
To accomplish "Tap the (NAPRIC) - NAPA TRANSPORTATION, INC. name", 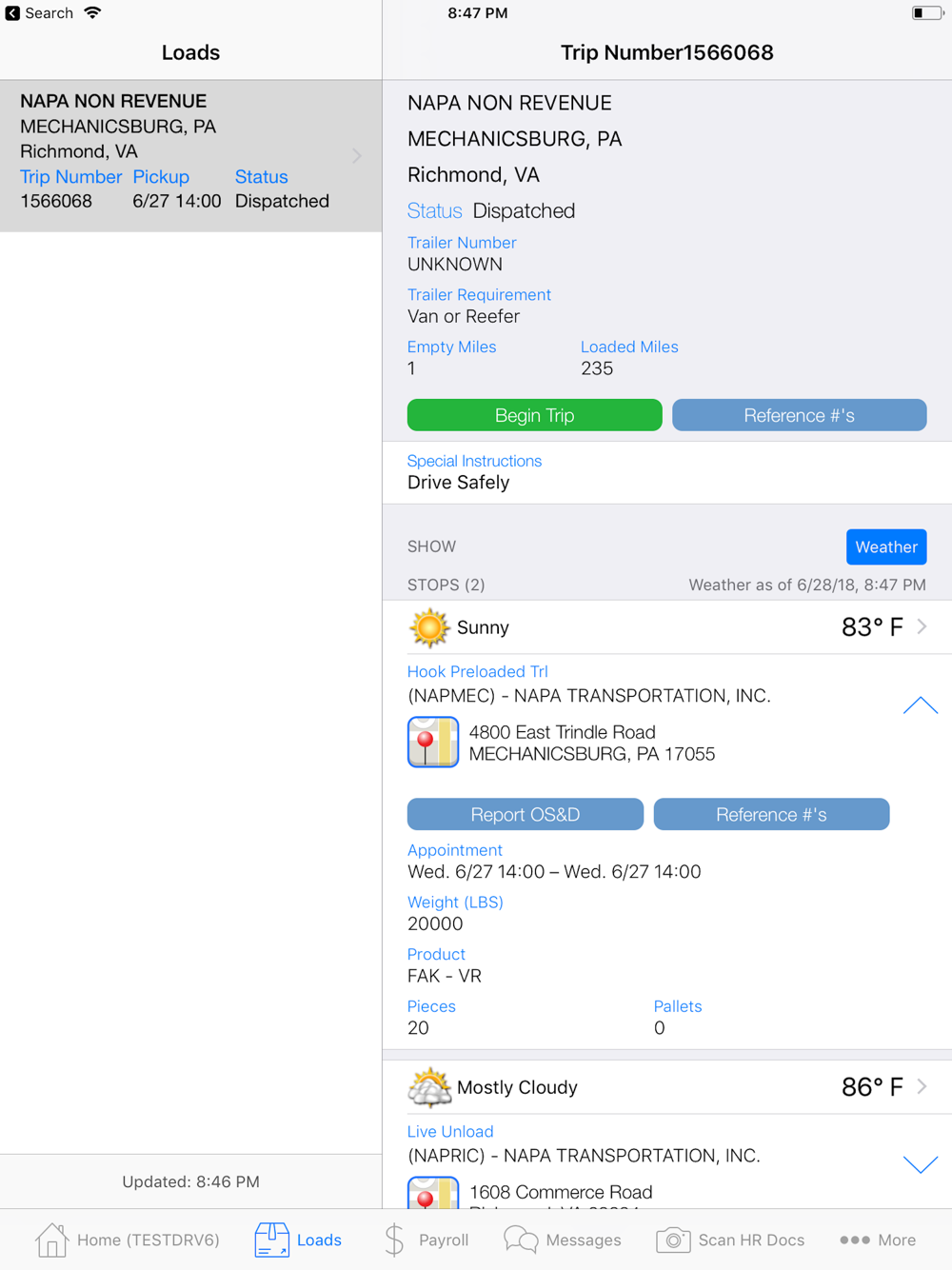I will pyautogui.click(x=584, y=1156).
